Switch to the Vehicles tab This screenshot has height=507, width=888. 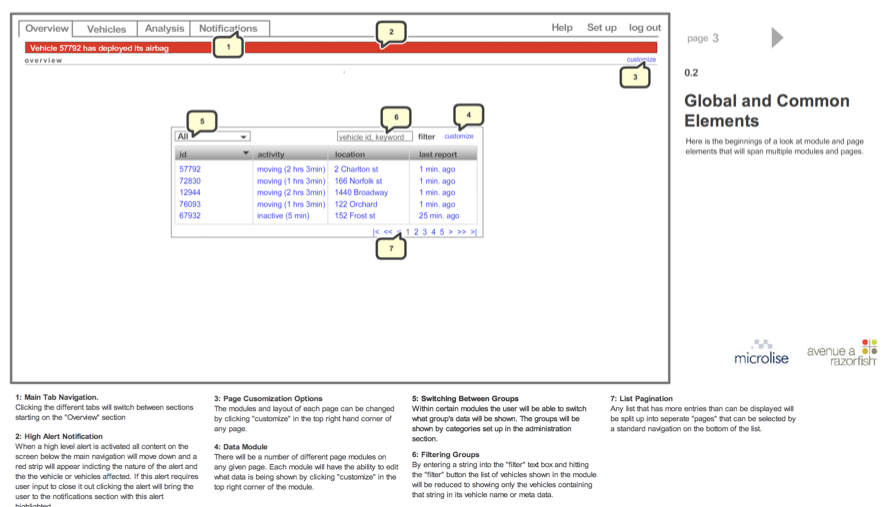point(106,29)
